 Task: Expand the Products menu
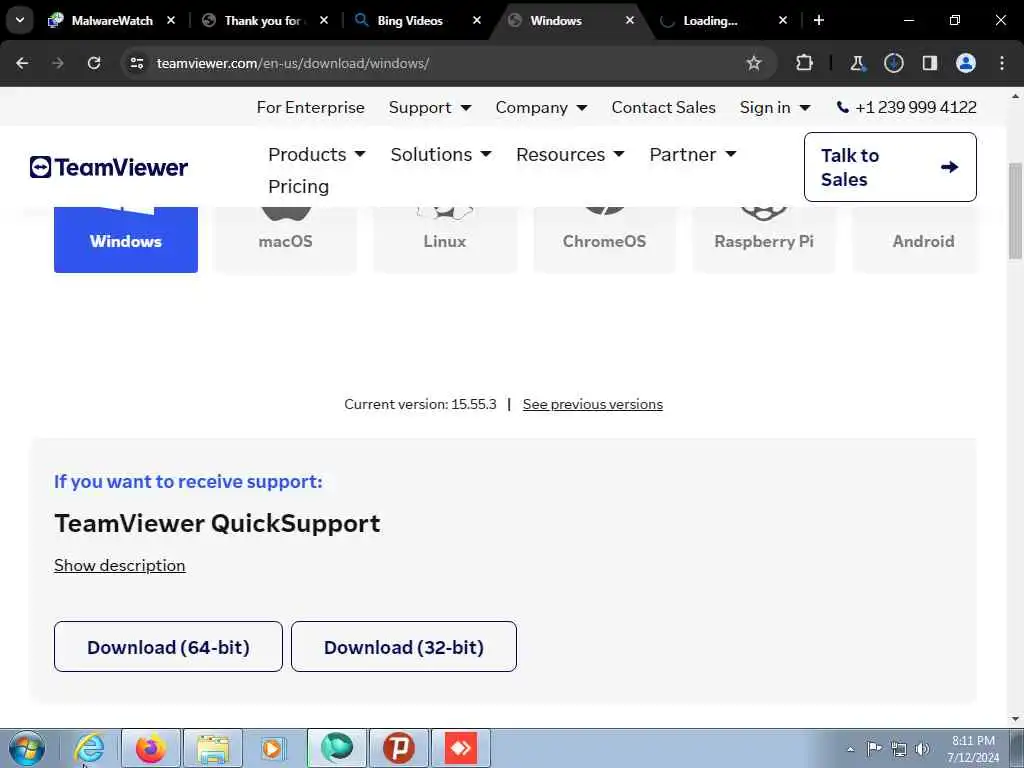(x=317, y=155)
